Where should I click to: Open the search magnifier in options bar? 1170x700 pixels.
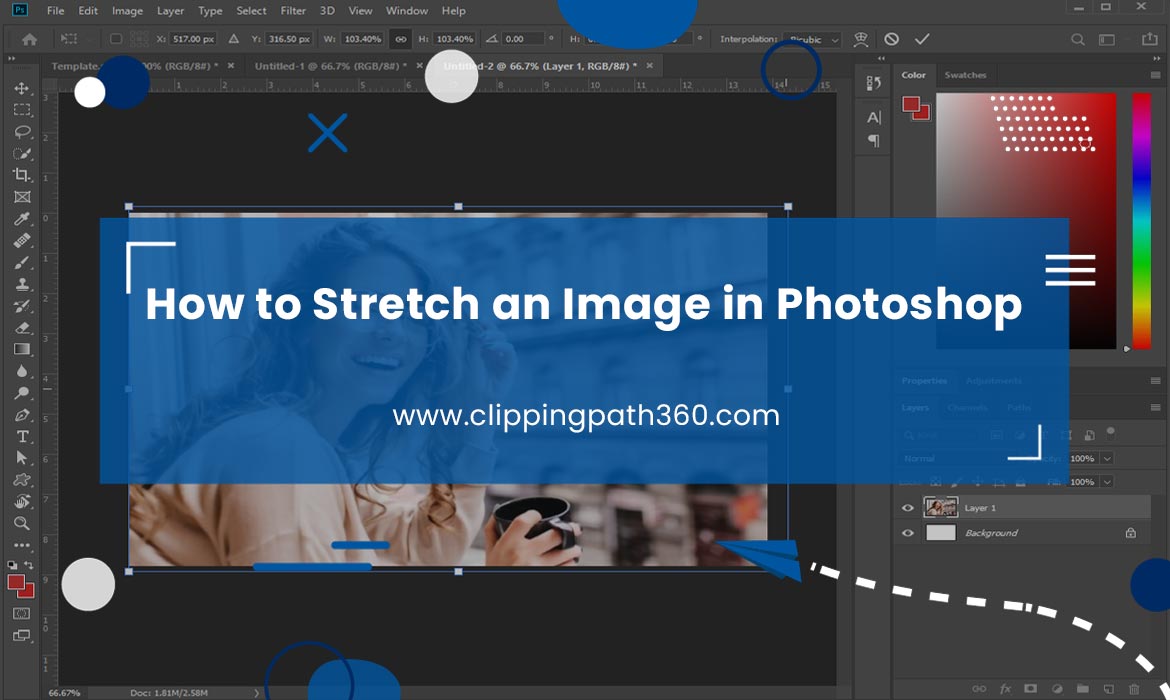point(1077,40)
